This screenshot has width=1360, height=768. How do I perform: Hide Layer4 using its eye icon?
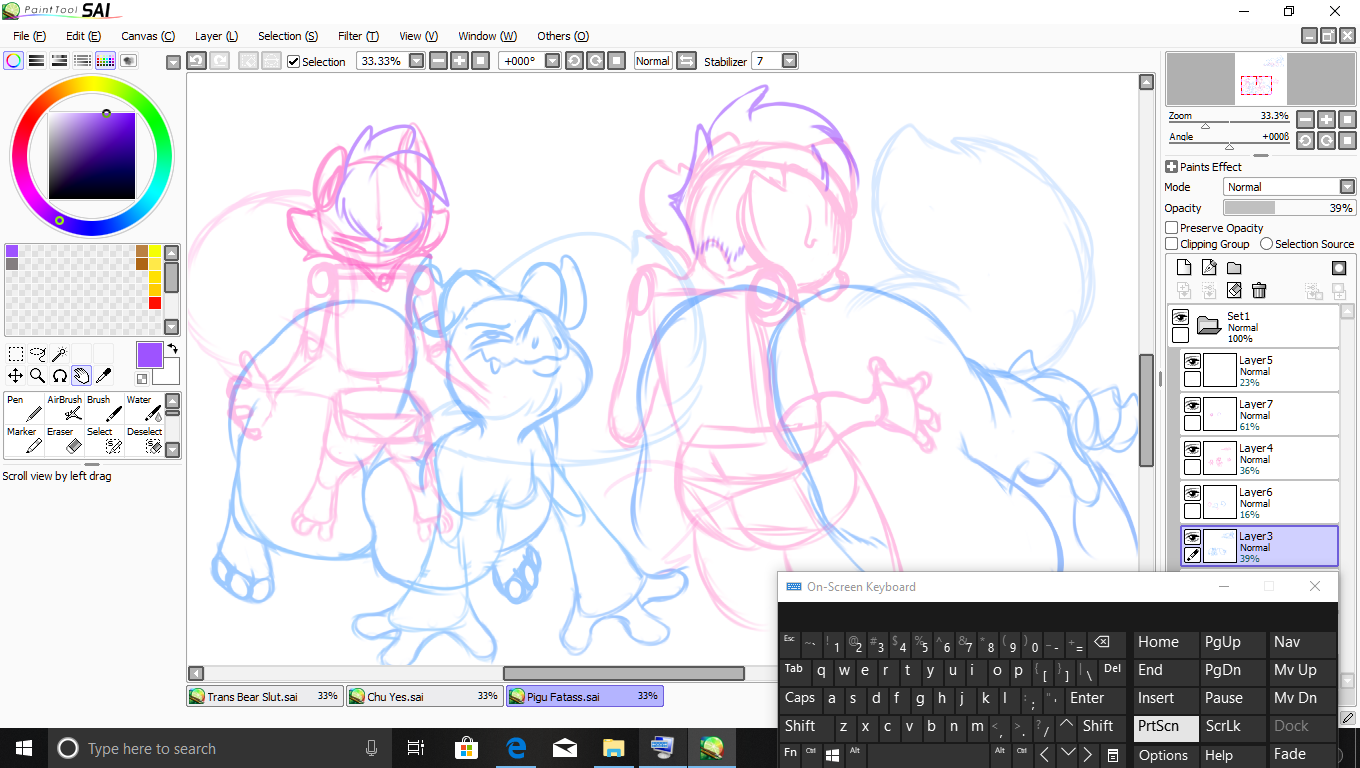[1192, 449]
